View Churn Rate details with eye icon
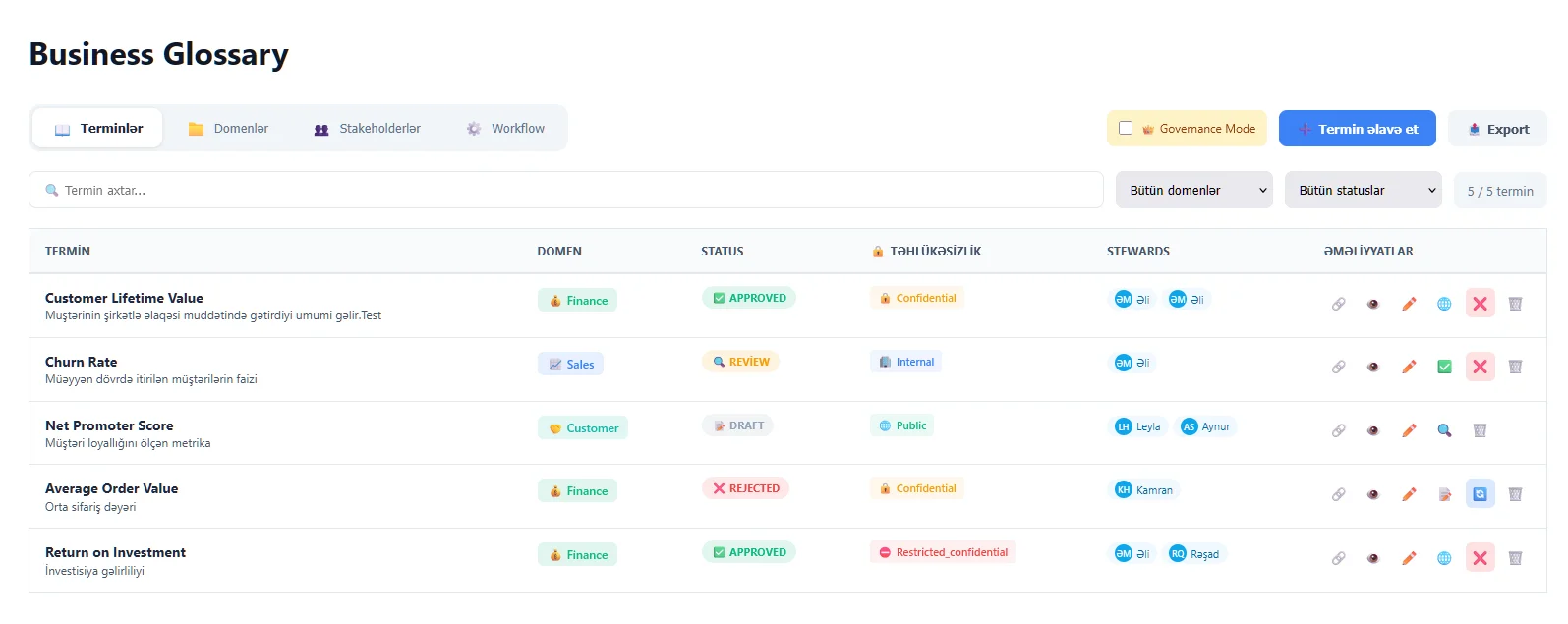The width and height of the screenshot is (1568, 624). coord(1373,367)
